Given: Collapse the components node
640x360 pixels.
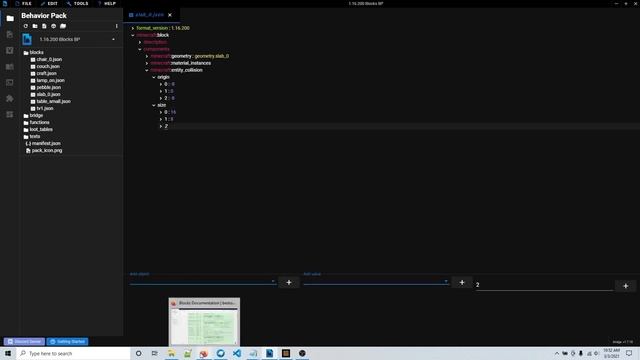Looking at the screenshot, I should [140, 49].
